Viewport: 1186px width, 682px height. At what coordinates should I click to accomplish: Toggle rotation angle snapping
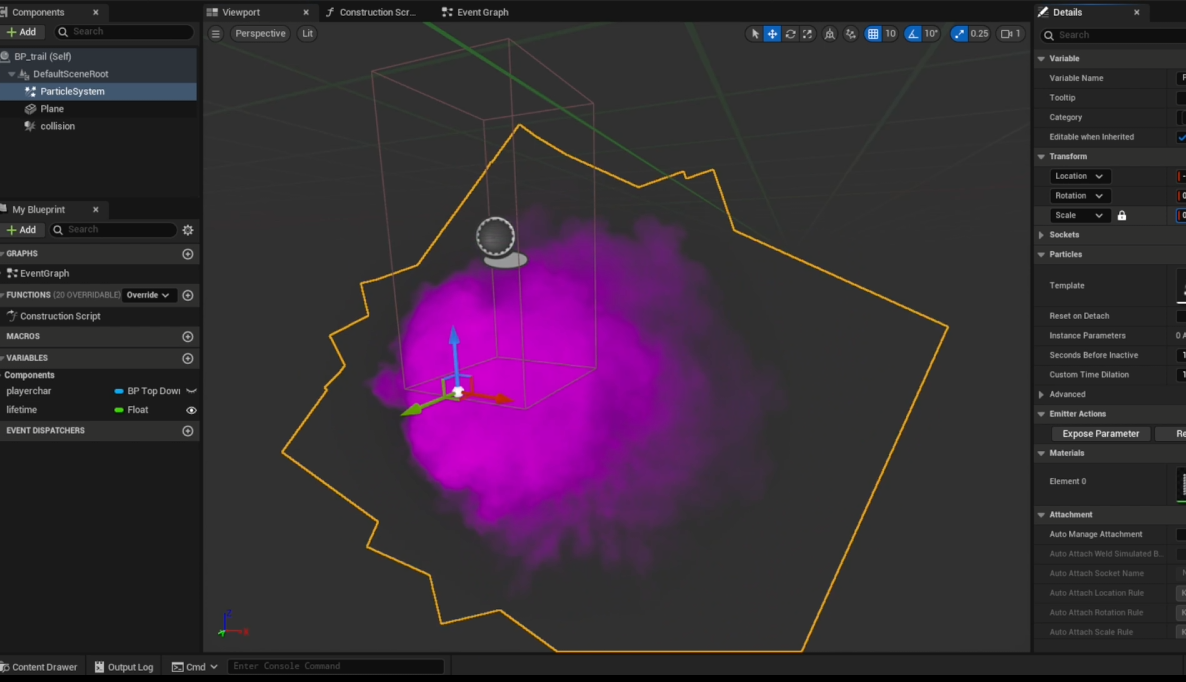913,34
